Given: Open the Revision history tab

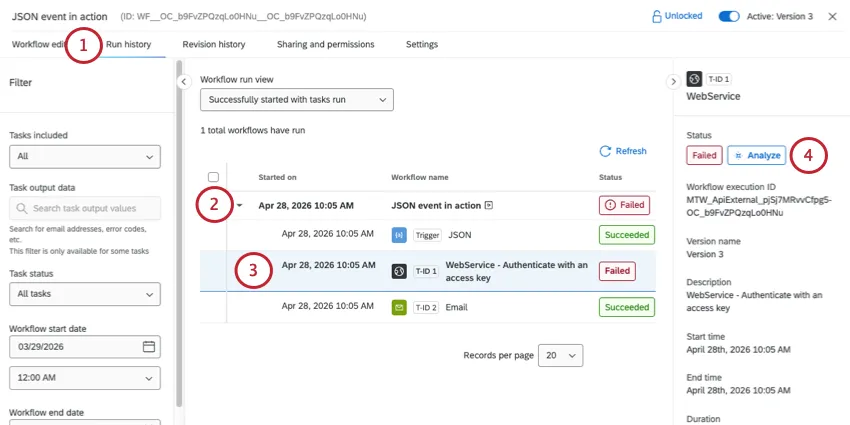Looking at the screenshot, I should point(214,44).
